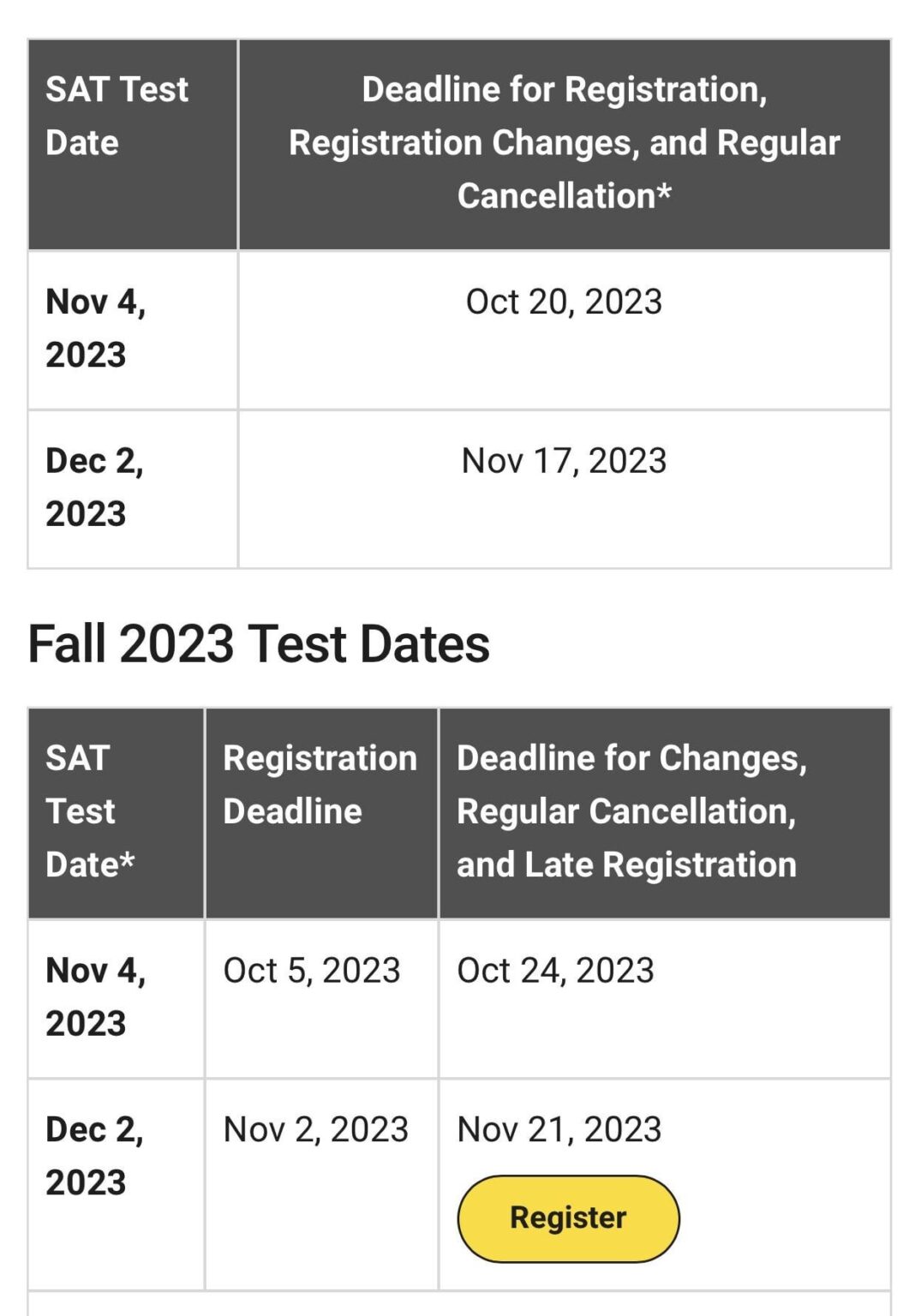Image resolution: width=921 pixels, height=1316 pixels.
Task: Click the Deadline for Changes column header
Action: pos(632,811)
